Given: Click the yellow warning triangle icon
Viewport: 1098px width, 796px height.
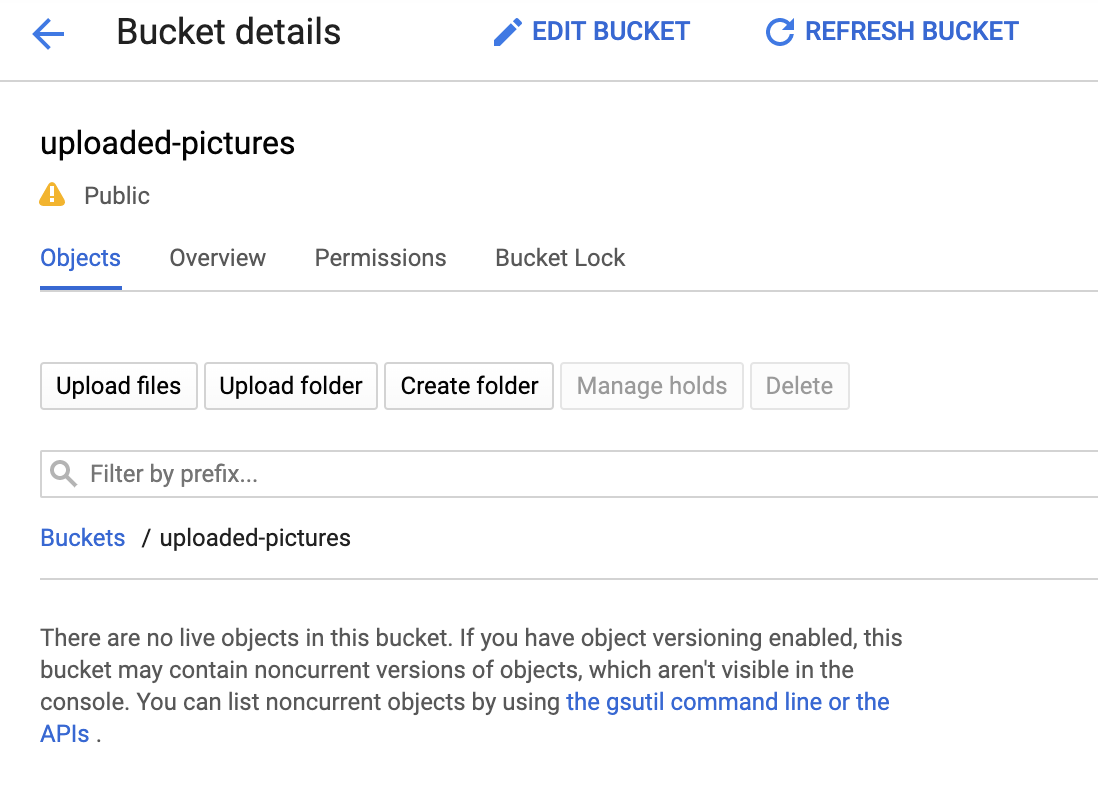Looking at the screenshot, I should [52, 195].
